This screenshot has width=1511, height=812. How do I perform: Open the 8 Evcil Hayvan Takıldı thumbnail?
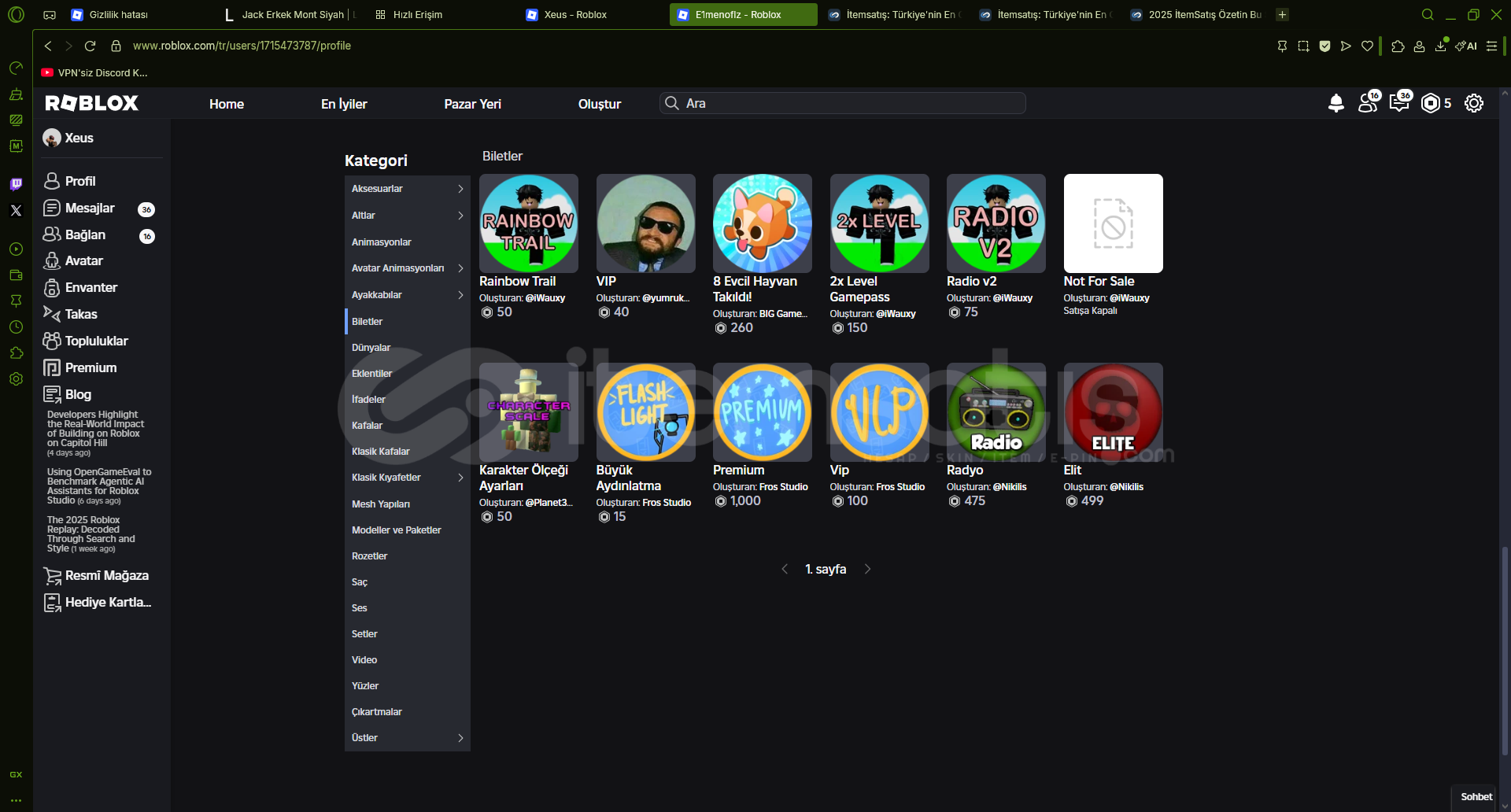click(763, 223)
